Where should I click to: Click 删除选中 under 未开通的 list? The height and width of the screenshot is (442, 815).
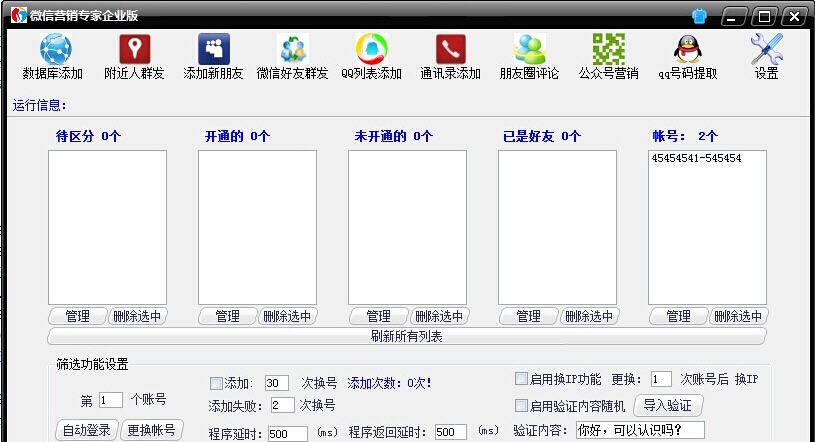[439, 316]
